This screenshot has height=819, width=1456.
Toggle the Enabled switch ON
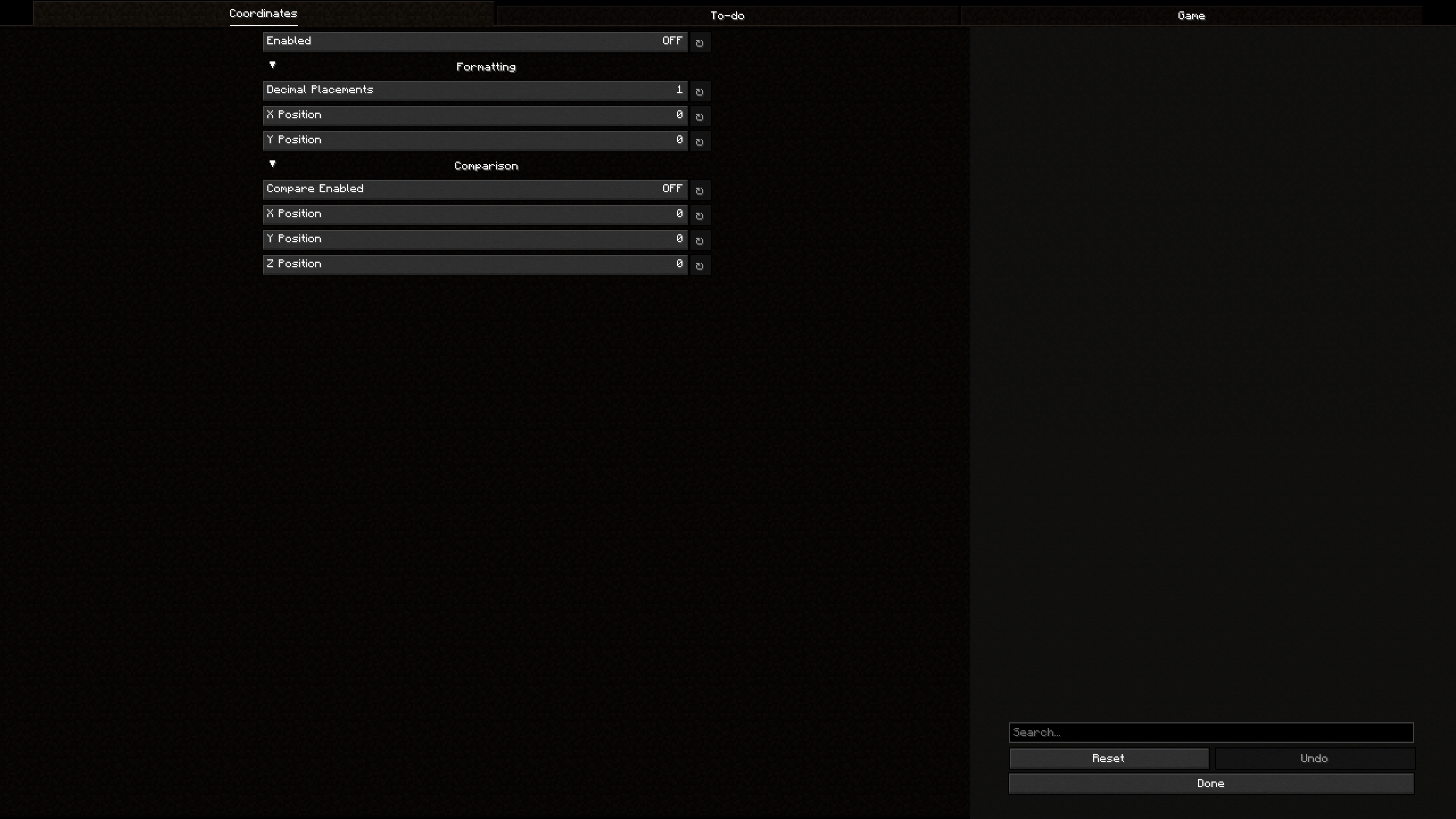click(672, 40)
